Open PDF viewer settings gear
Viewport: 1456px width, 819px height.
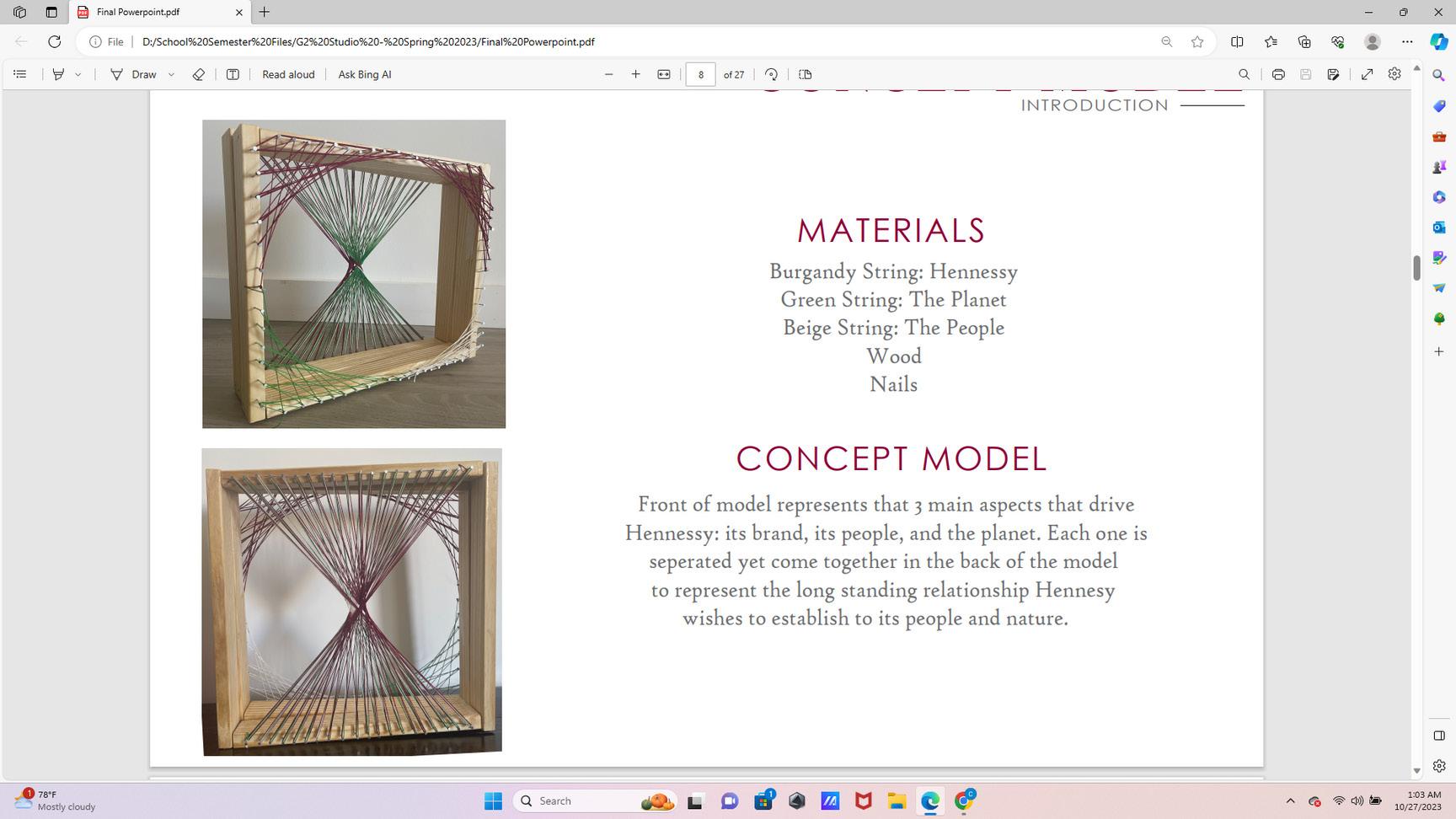coord(1394,74)
